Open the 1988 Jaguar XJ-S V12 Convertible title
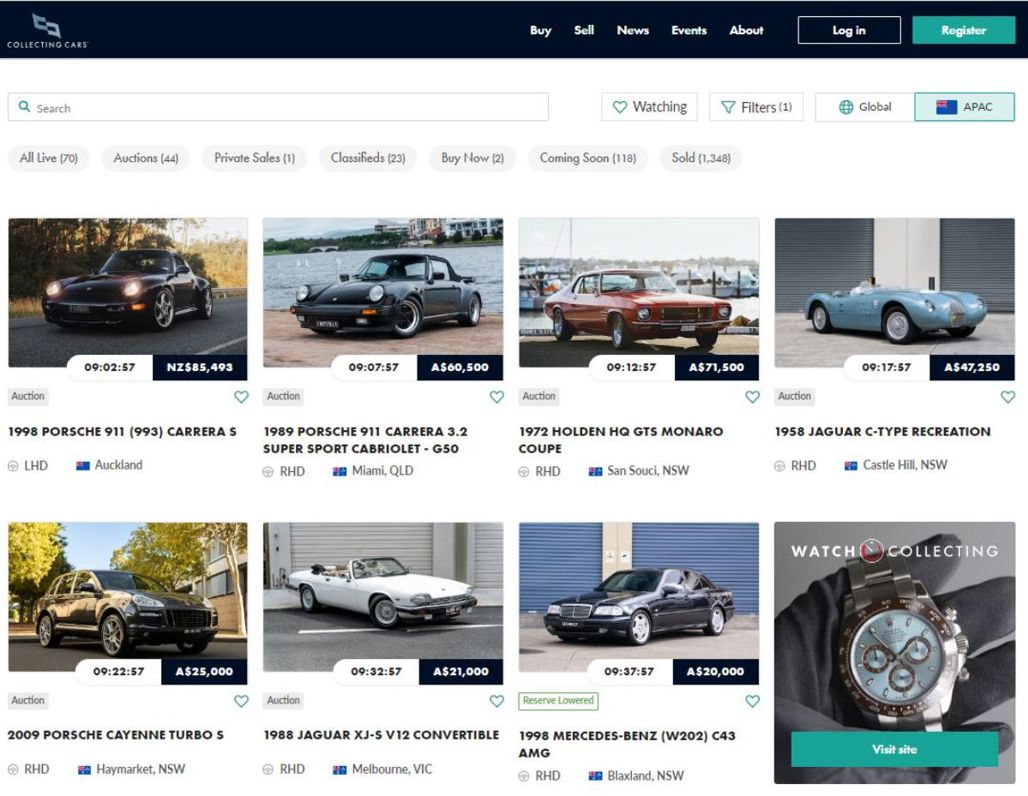The image size is (1028, 796). point(381,735)
